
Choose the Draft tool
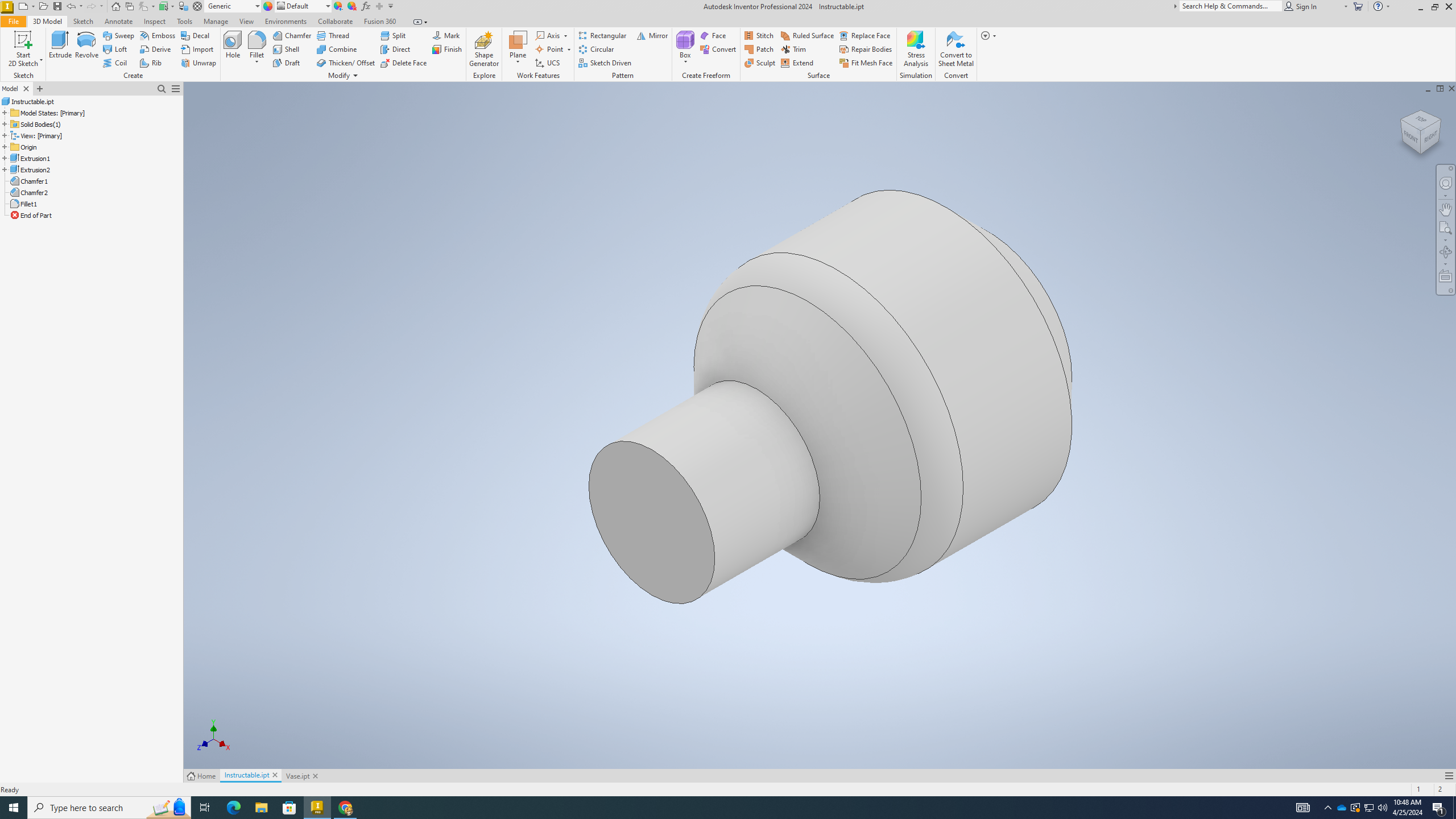pyautogui.click(x=286, y=63)
